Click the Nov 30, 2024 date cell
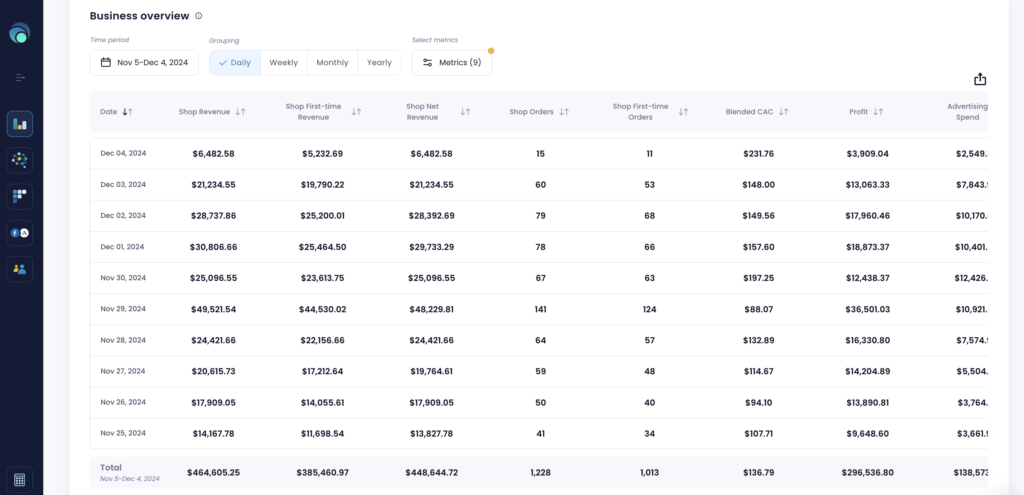The width and height of the screenshot is (1024, 495). (123, 278)
